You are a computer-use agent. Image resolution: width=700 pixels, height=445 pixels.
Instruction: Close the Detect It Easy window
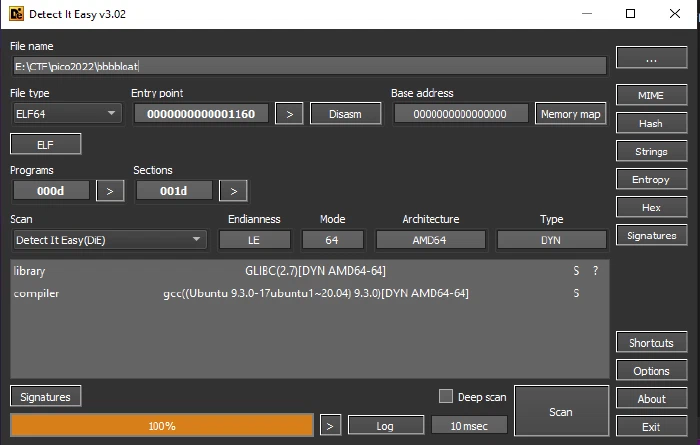click(675, 14)
